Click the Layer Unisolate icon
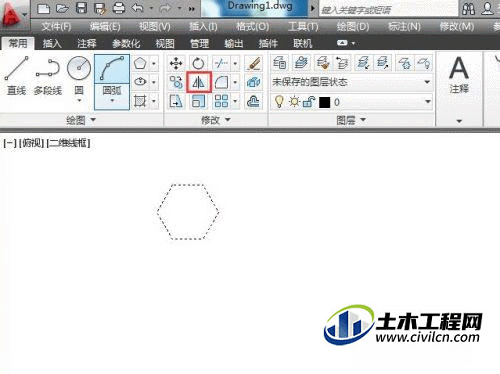Image resolution: width=500 pixels, height=374 pixels. pyautogui.click(x=383, y=63)
